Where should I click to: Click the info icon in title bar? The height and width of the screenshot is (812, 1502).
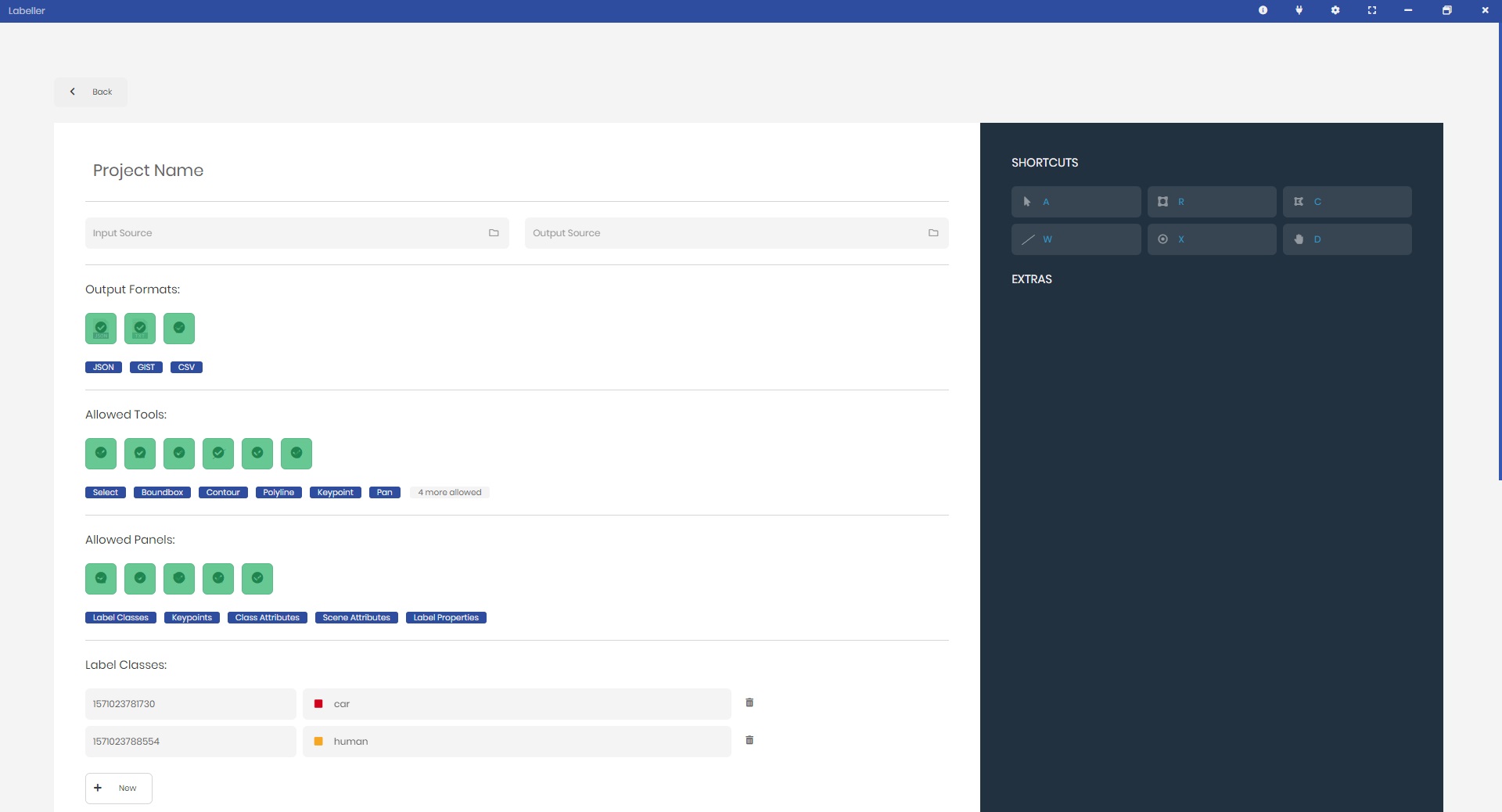point(1263,10)
